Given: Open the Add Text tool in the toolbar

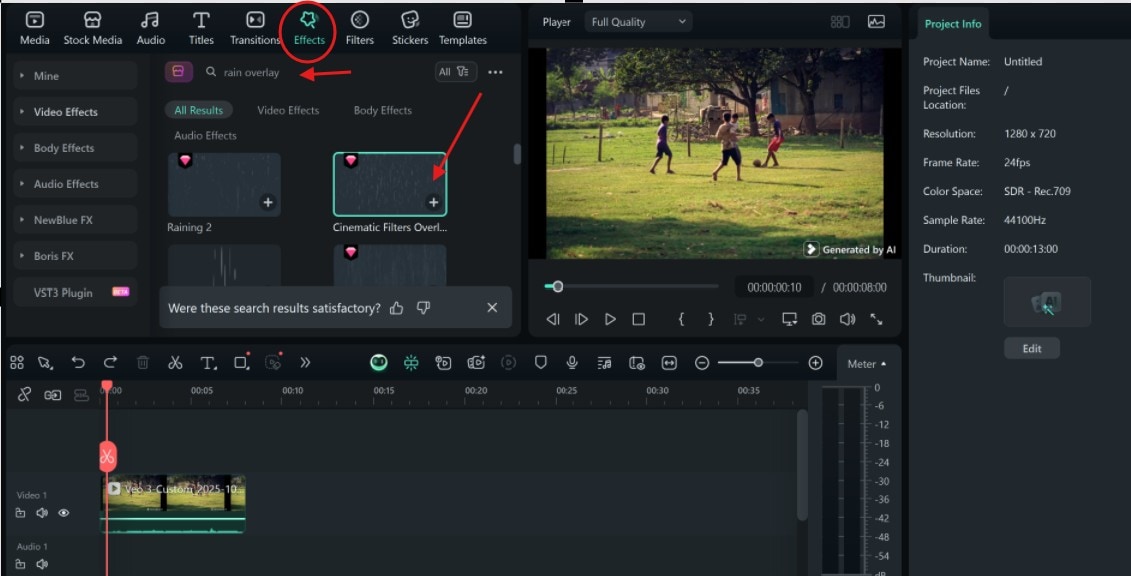Looking at the screenshot, I should (x=207, y=363).
